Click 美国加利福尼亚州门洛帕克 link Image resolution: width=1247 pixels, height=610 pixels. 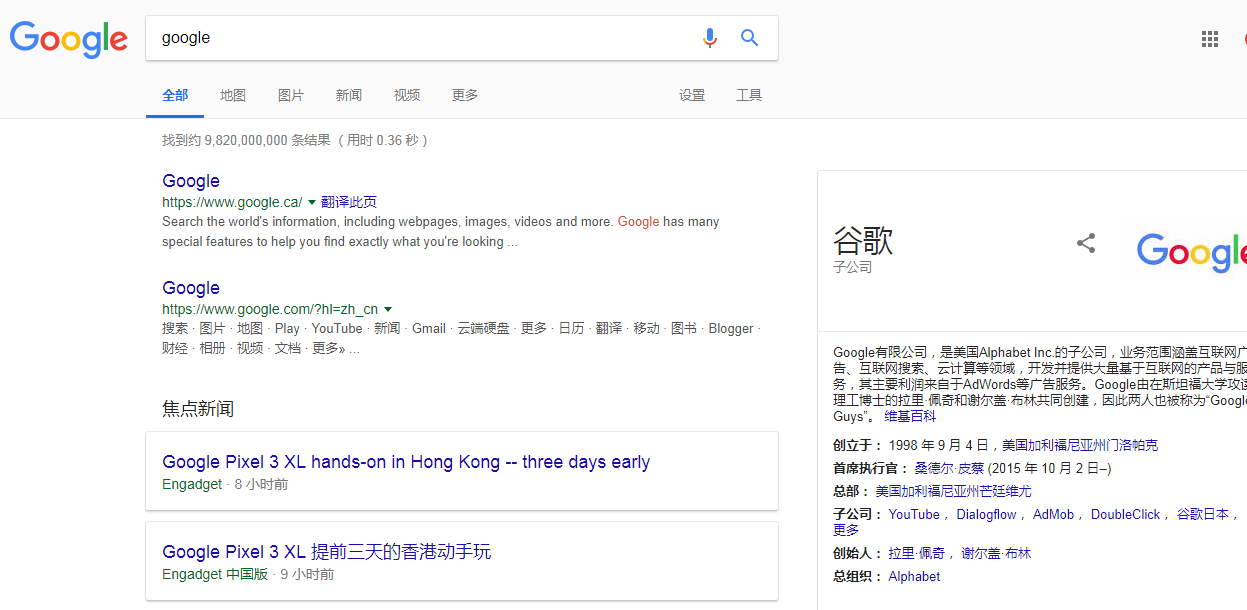1080,445
